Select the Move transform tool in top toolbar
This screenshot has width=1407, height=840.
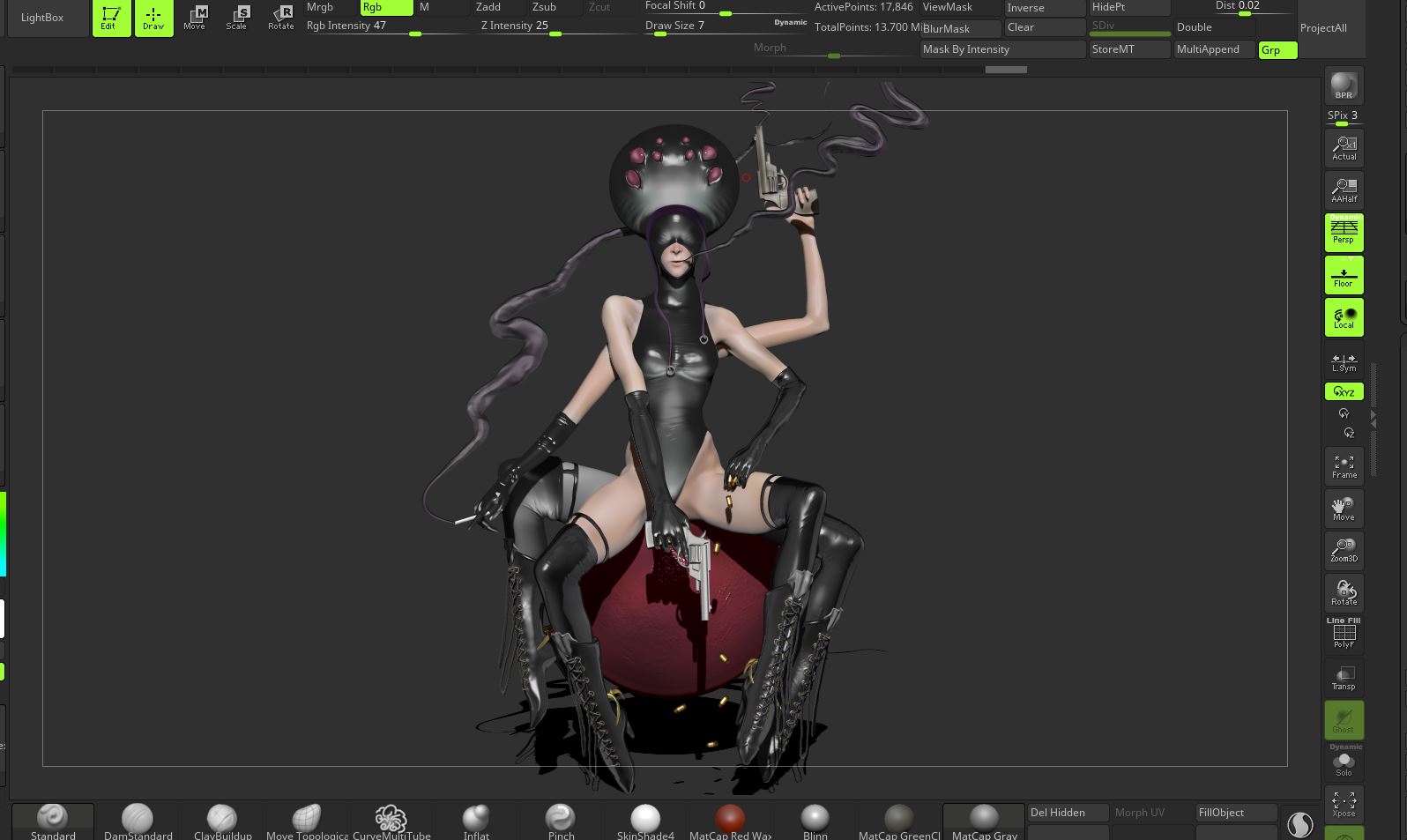click(195, 18)
